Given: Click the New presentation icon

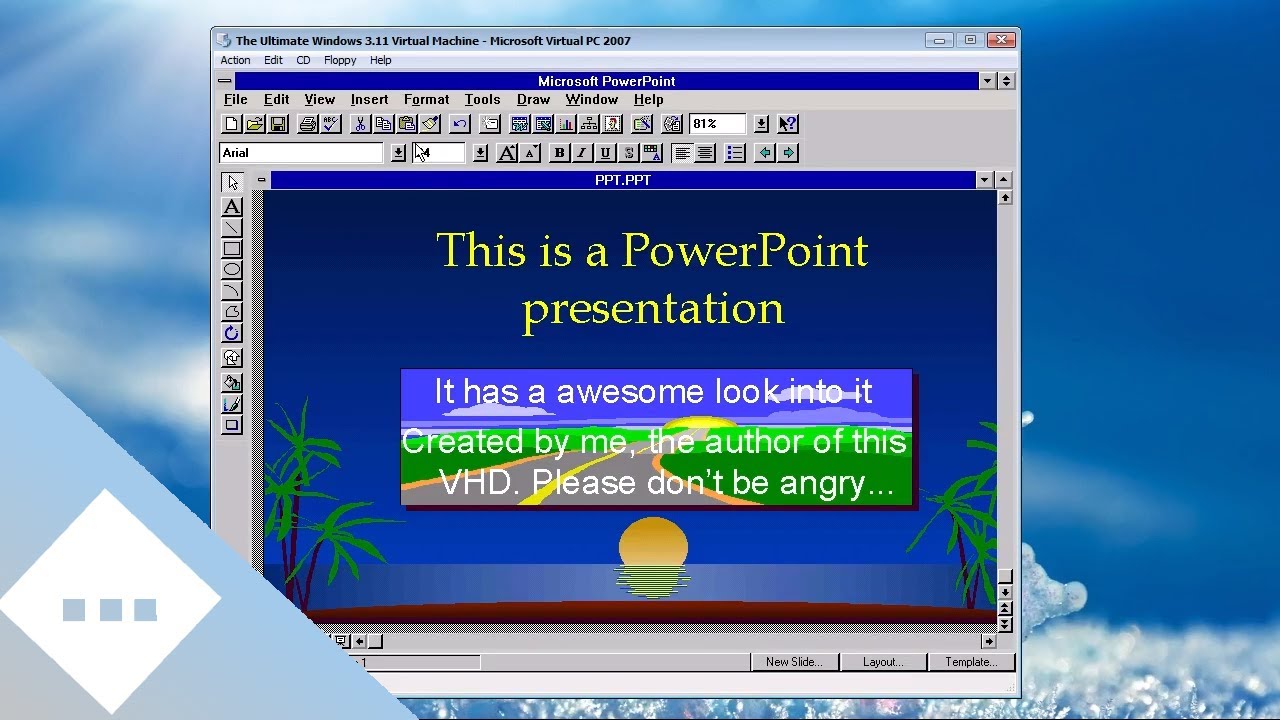Looking at the screenshot, I should (232, 124).
